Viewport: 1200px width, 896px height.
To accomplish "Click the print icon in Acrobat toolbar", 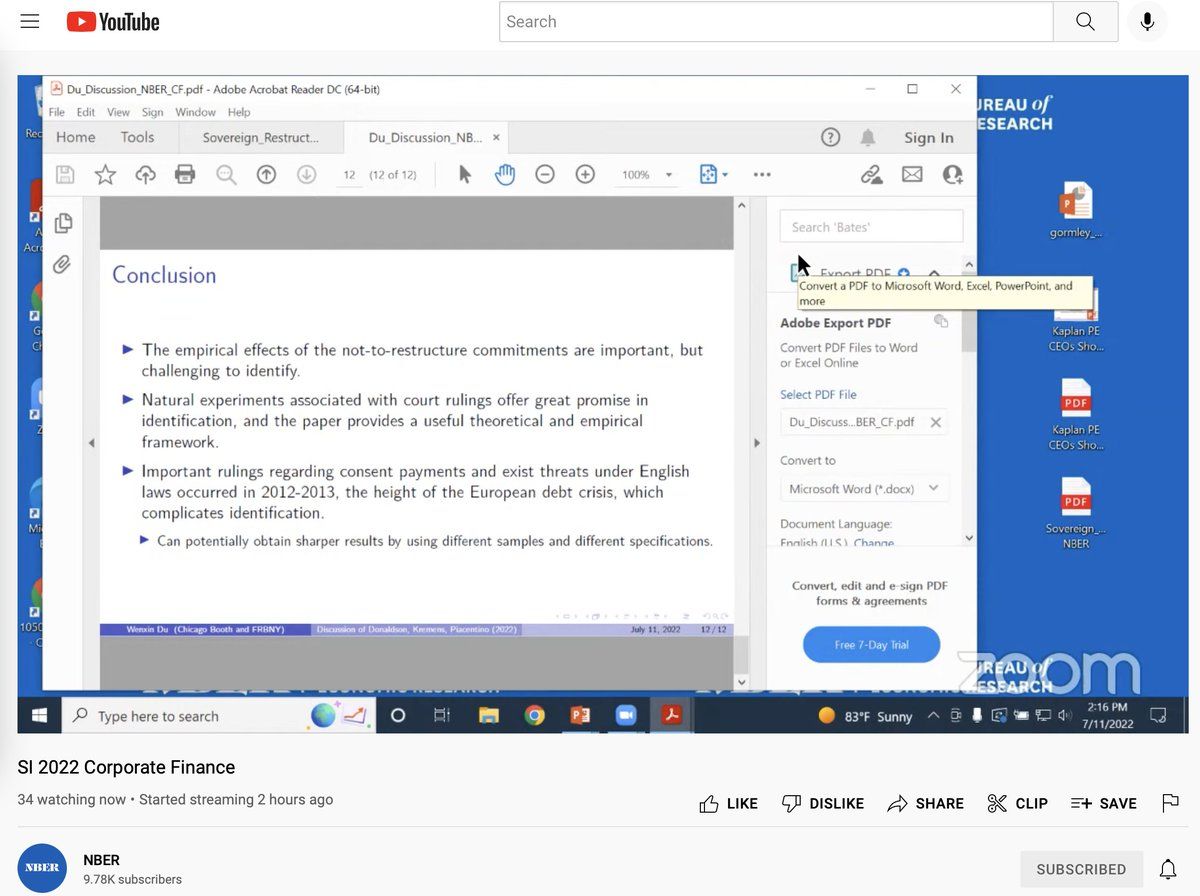I will [x=185, y=175].
